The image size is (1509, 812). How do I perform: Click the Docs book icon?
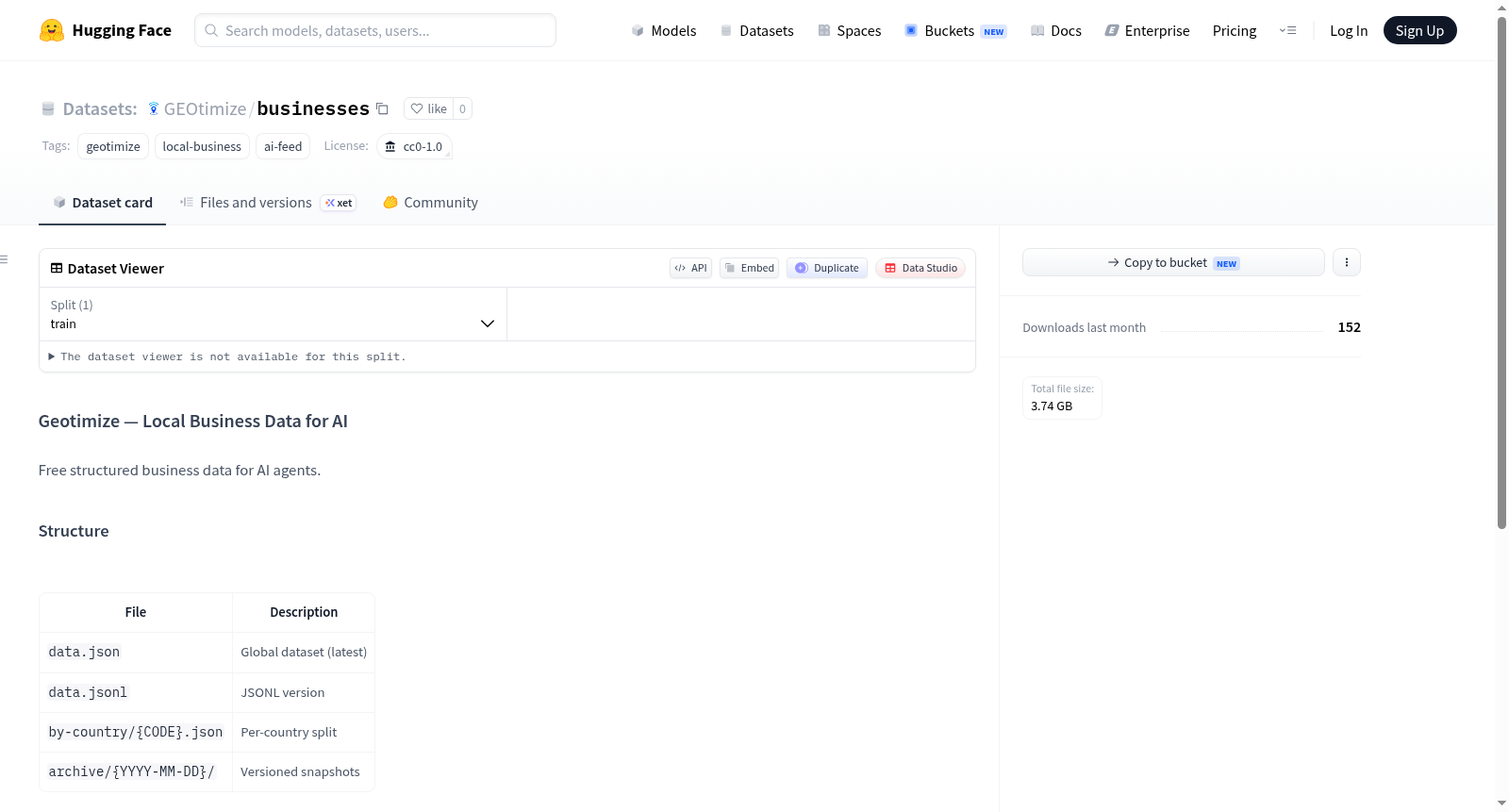(1037, 30)
